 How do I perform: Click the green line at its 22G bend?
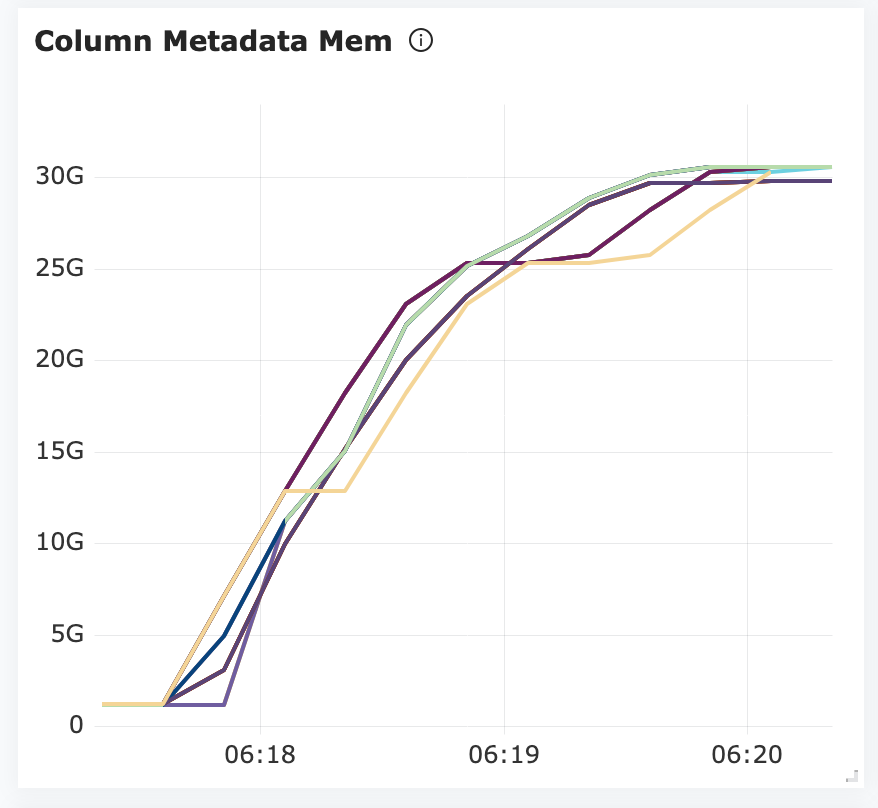(406, 324)
